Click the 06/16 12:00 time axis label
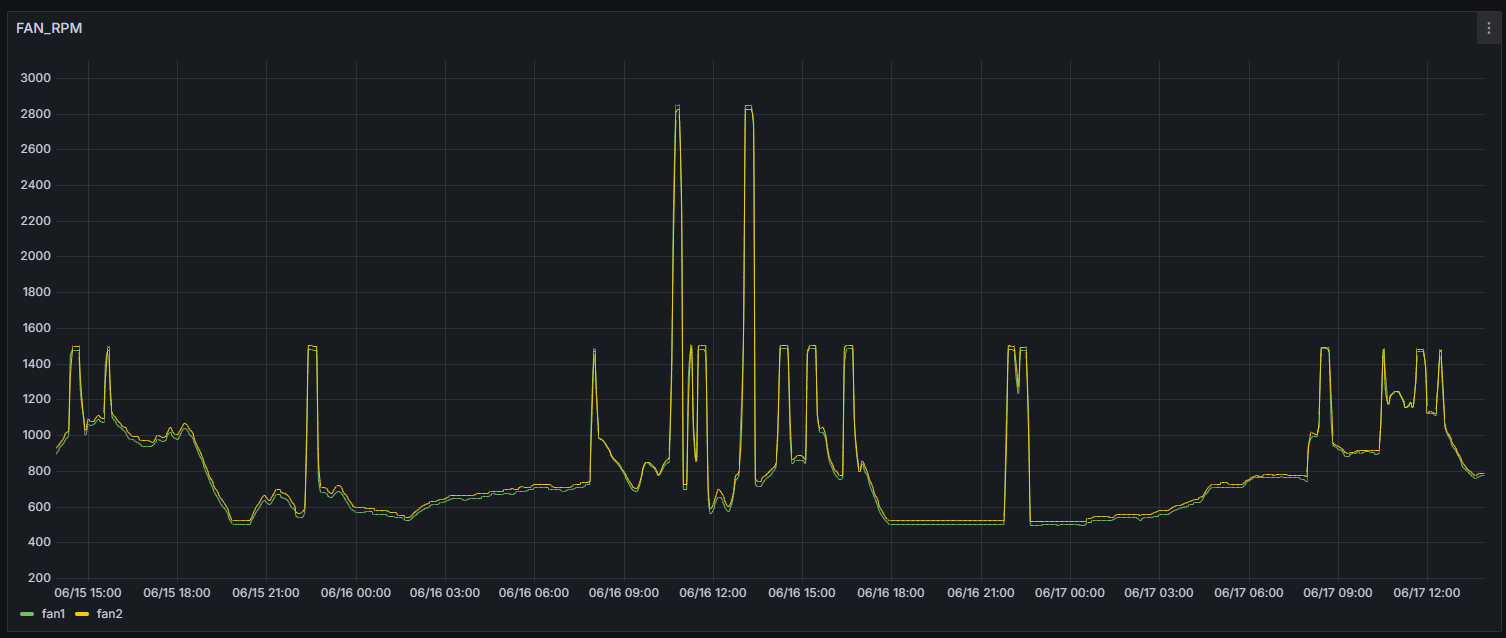This screenshot has height=638, width=1506. coord(713,593)
